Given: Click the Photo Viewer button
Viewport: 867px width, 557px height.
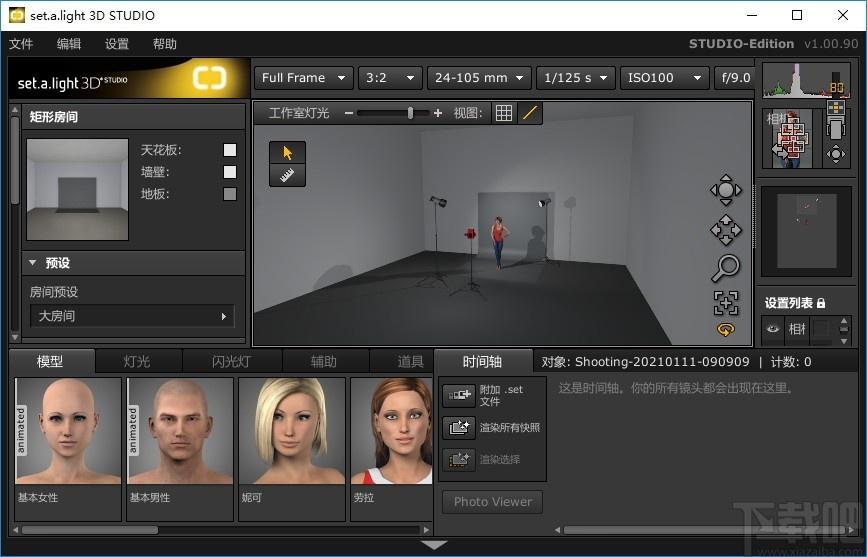Looking at the screenshot, I should [493, 502].
